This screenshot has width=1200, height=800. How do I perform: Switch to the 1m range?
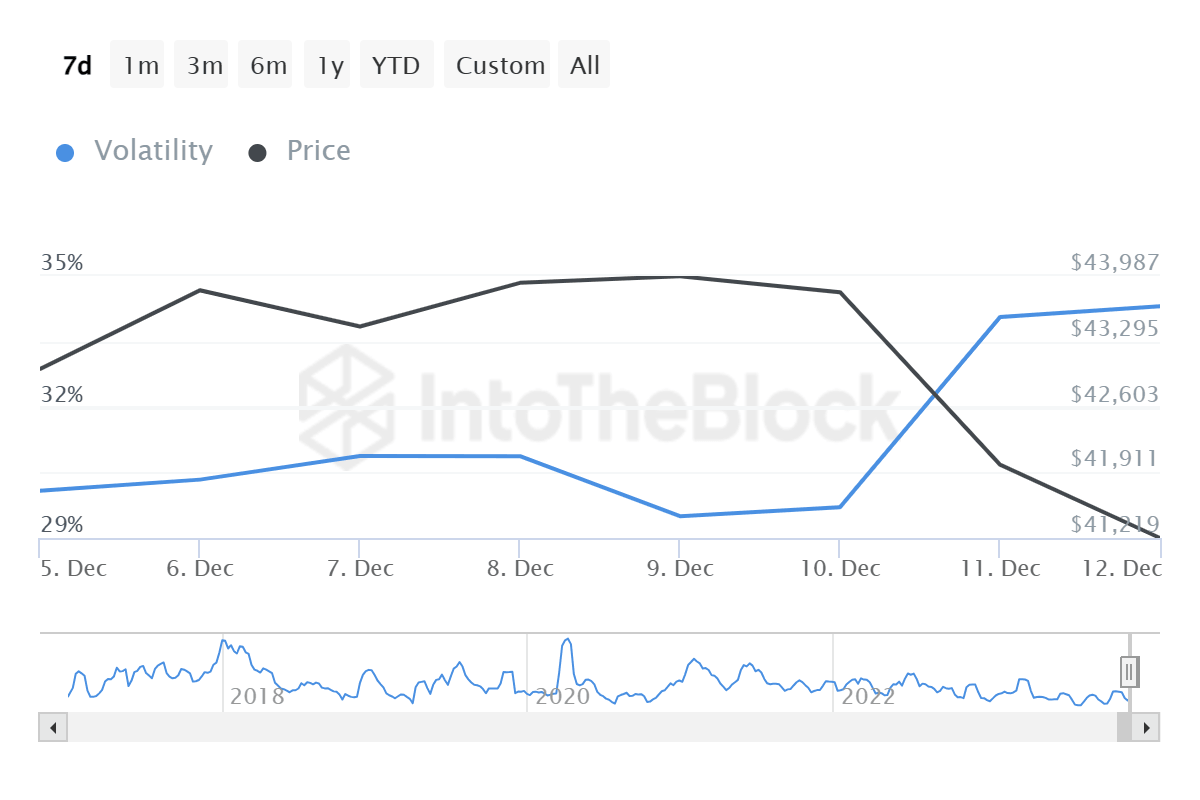pyautogui.click(x=141, y=66)
